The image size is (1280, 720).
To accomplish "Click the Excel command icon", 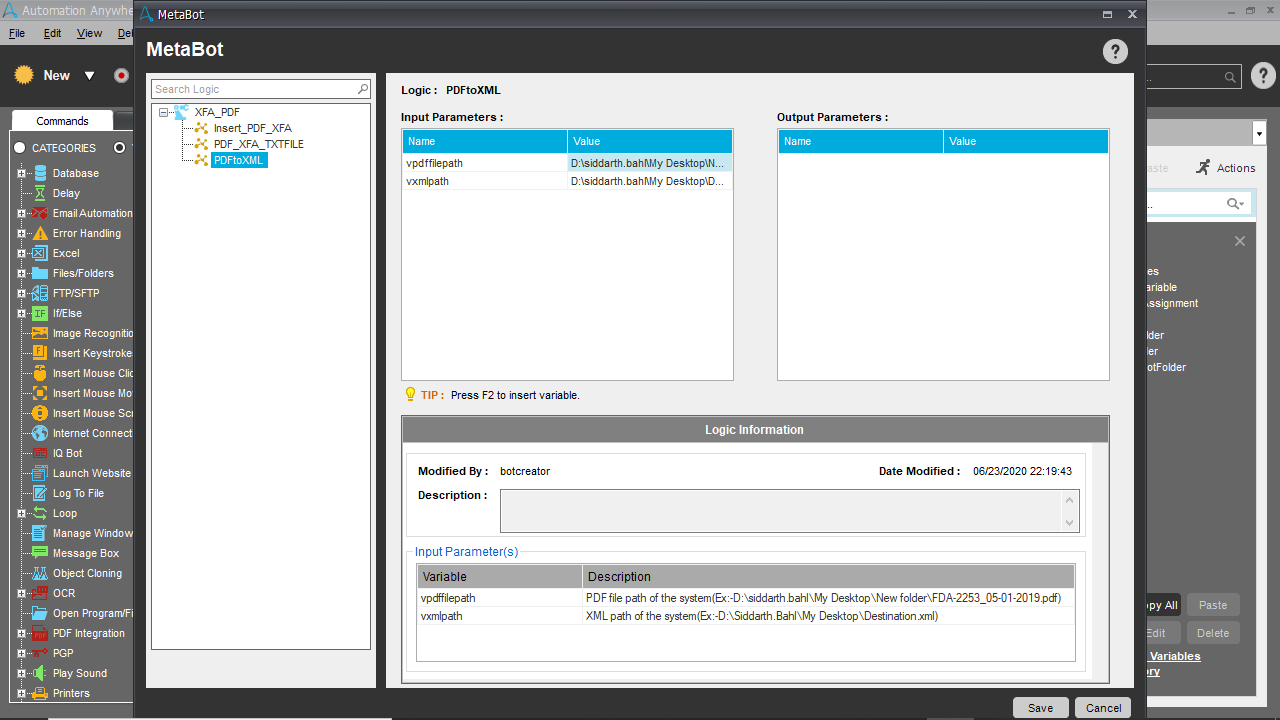I will click(40, 253).
